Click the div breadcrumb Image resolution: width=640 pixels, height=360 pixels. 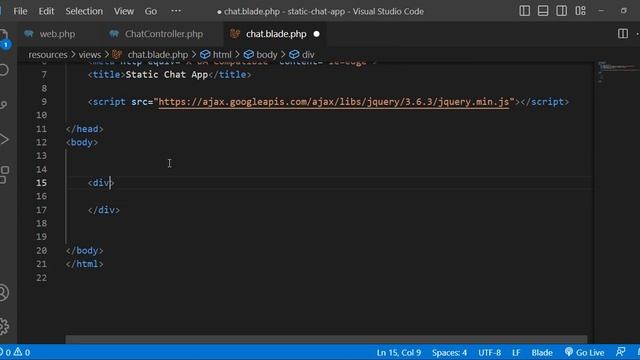308,55
